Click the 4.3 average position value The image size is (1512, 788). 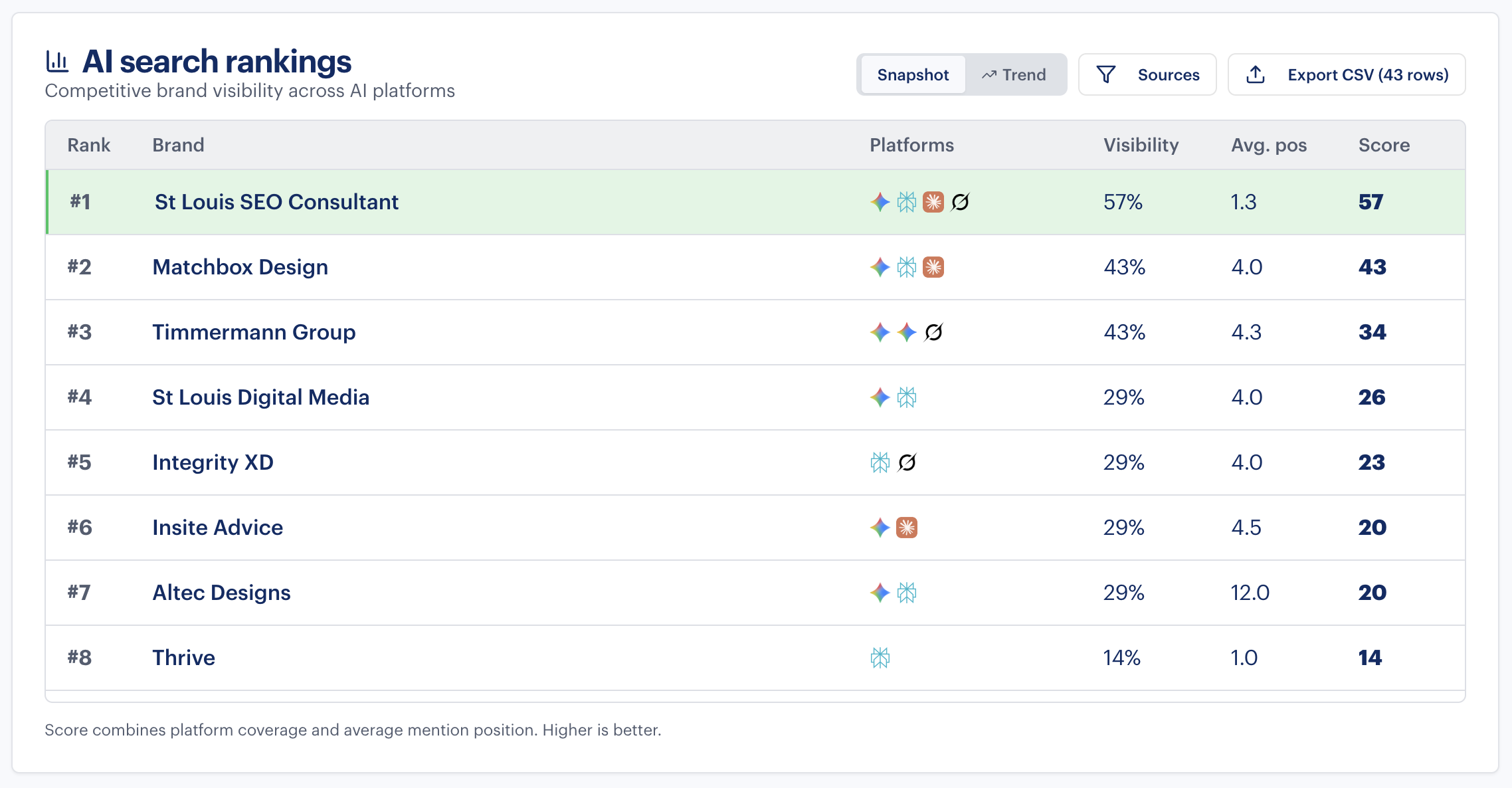pyautogui.click(x=1246, y=332)
